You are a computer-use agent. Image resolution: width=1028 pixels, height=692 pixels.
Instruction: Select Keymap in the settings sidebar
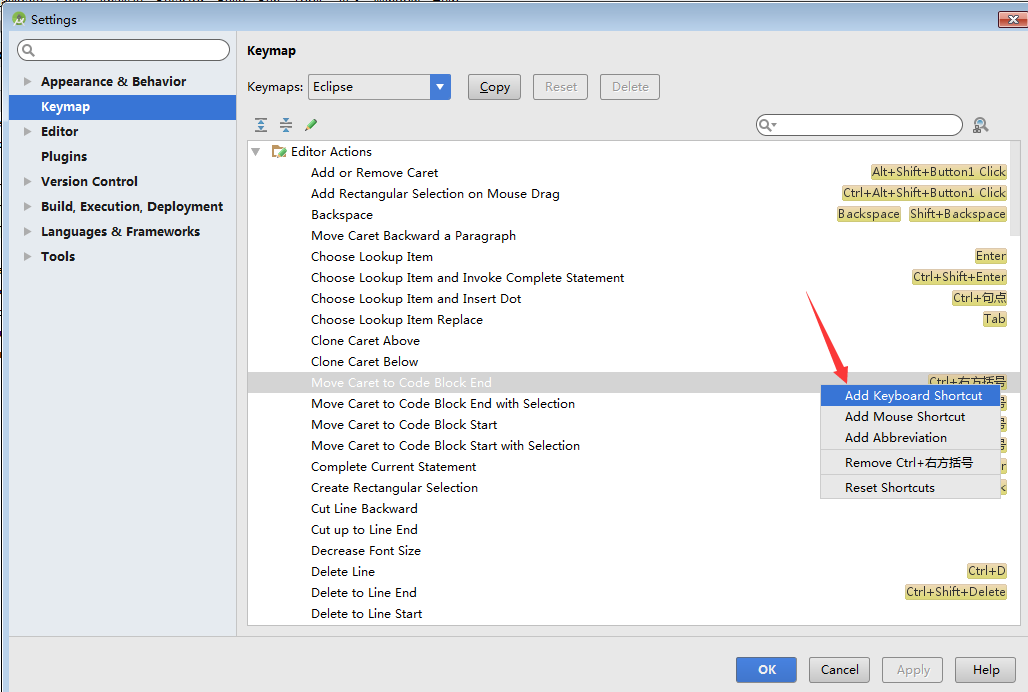pyautogui.click(x=123, y=107)
